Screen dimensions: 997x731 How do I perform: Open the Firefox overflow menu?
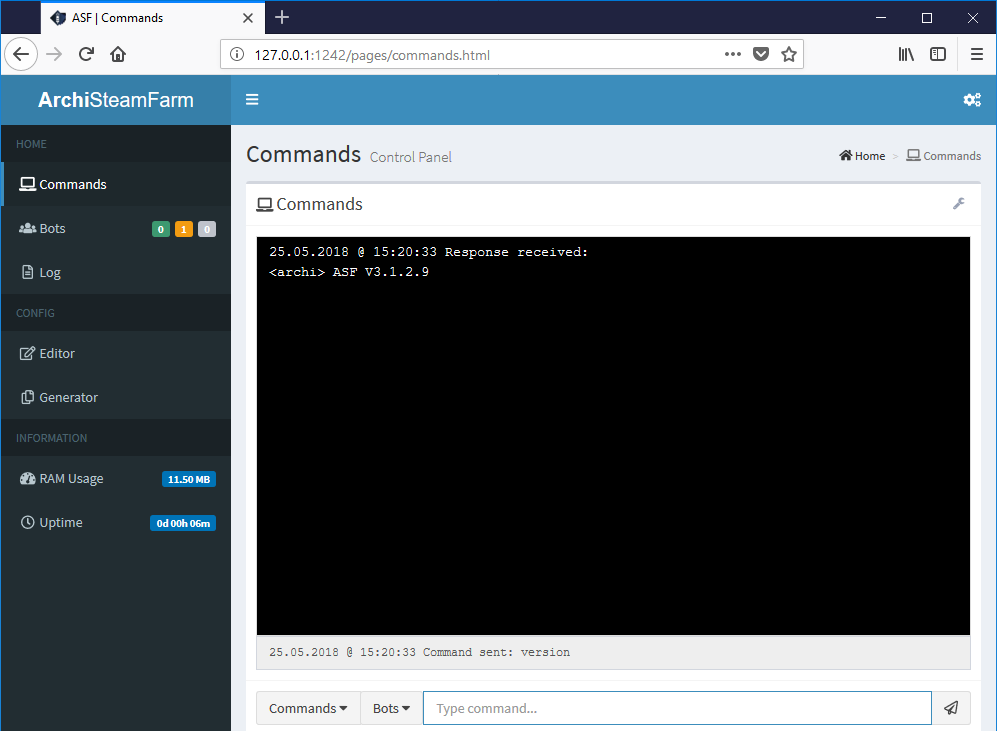click(x=976, y=54)
